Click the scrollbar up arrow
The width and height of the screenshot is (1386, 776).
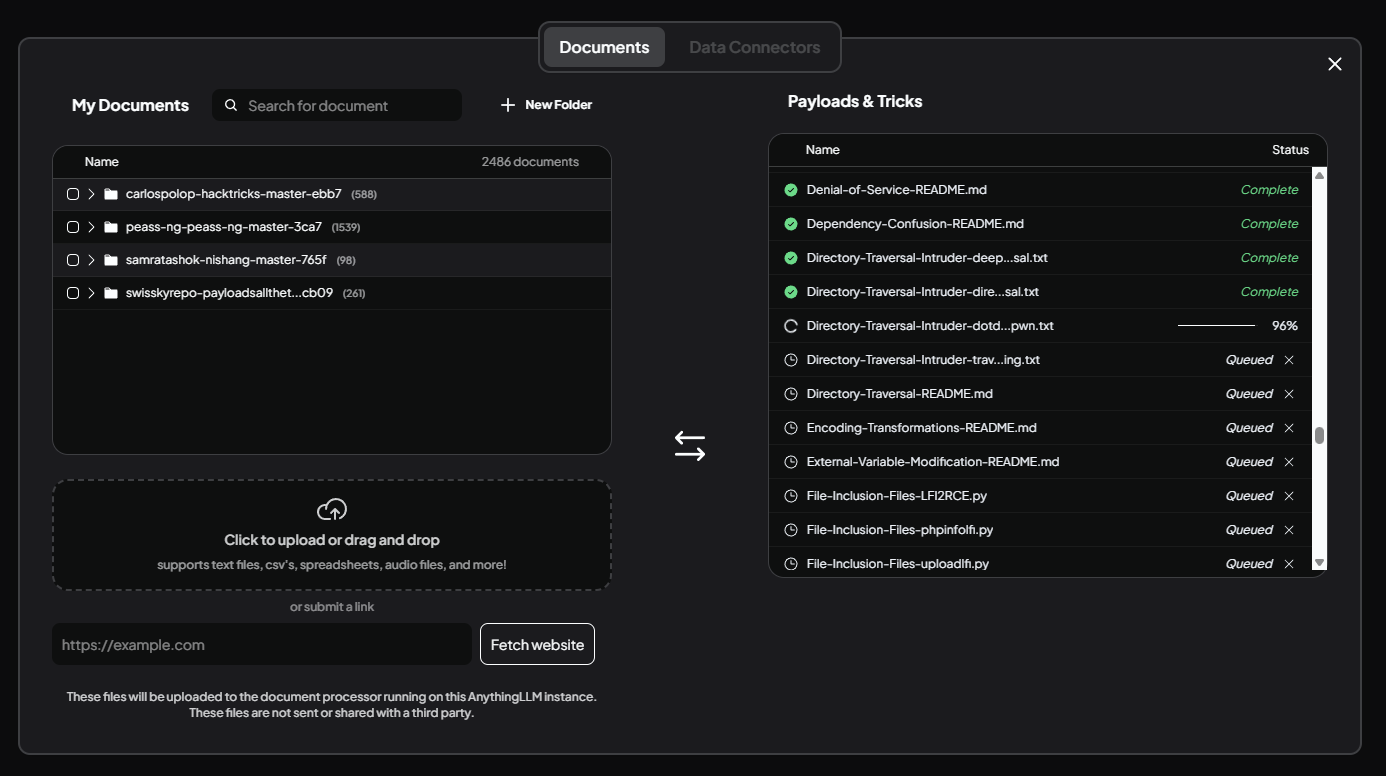coord(1319,175)
